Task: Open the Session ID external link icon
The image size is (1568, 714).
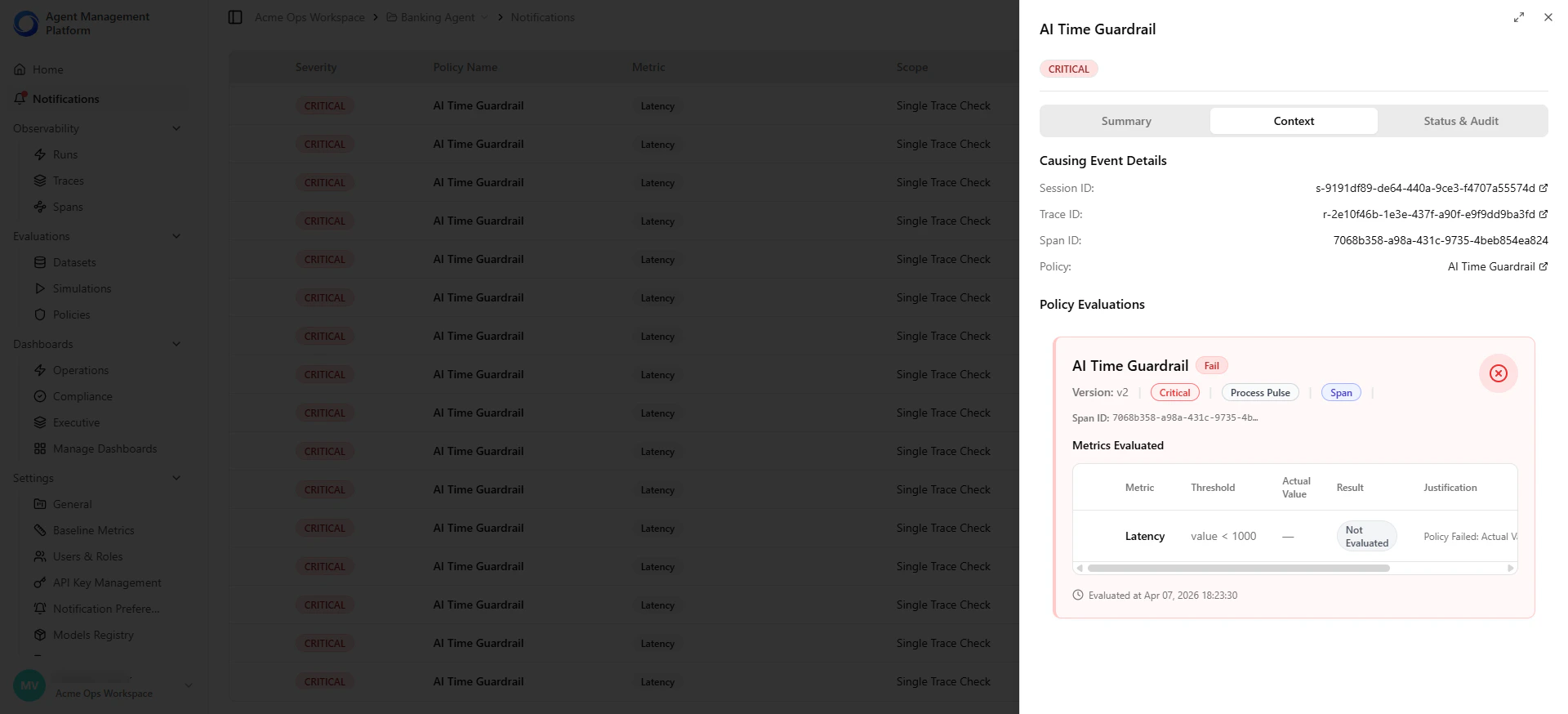Action: tap(1543, 188)
